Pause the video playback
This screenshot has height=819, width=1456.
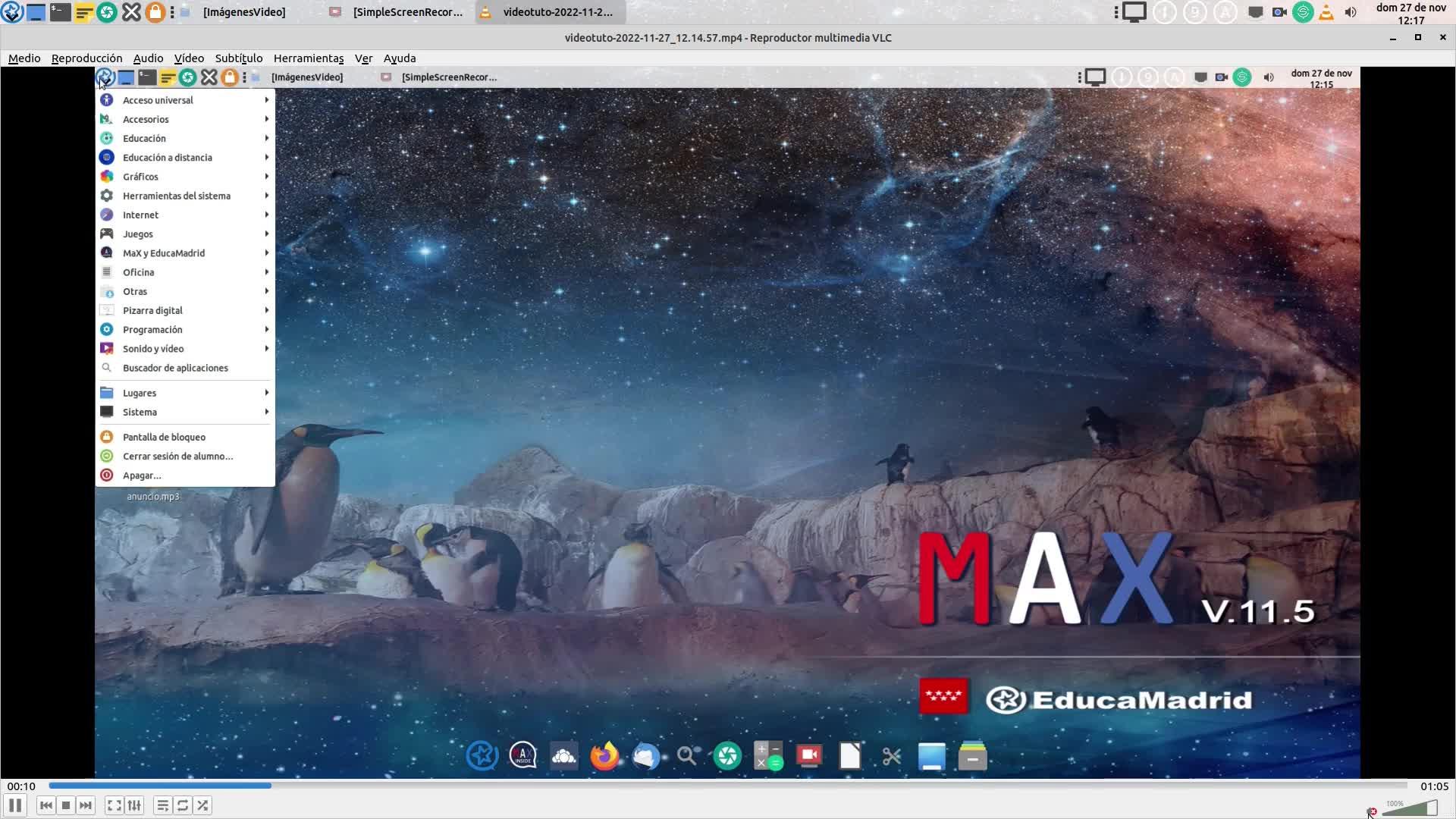(15, 805)
